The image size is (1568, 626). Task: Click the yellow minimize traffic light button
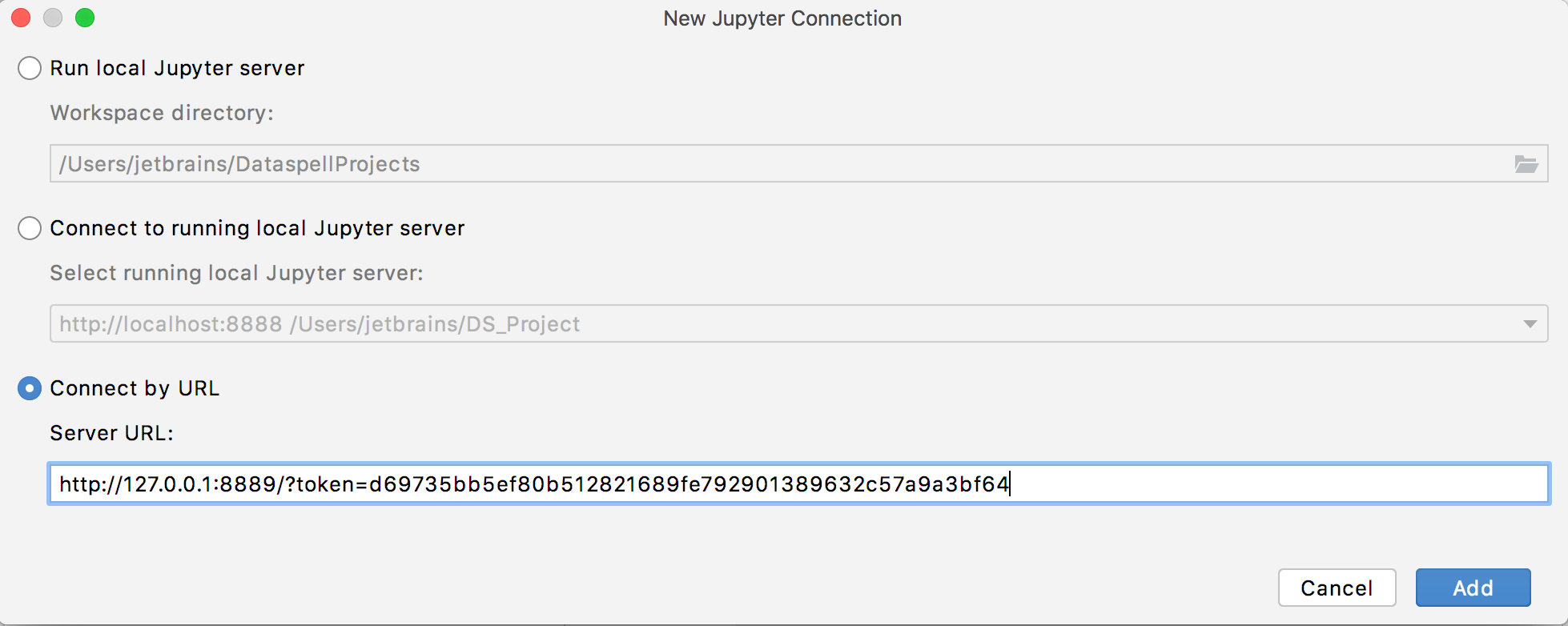(x=53, y=17)
